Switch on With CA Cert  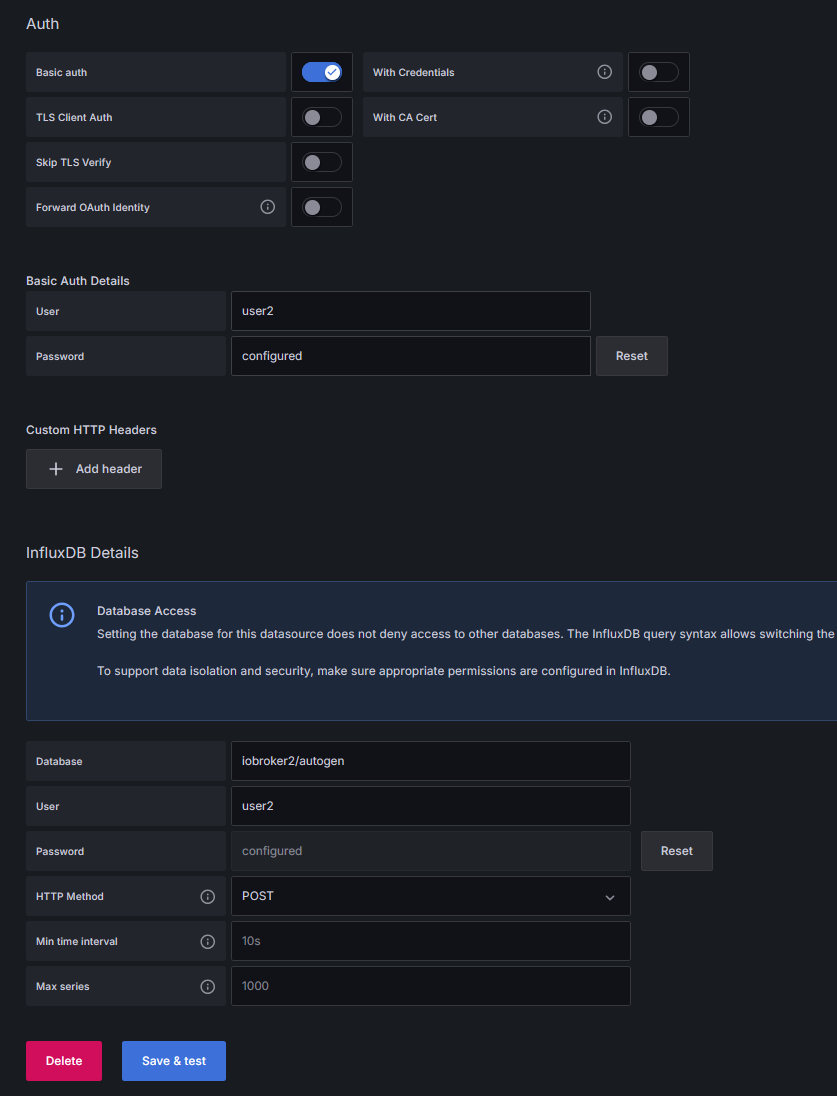pyautogui.click(x=659, y=117)
